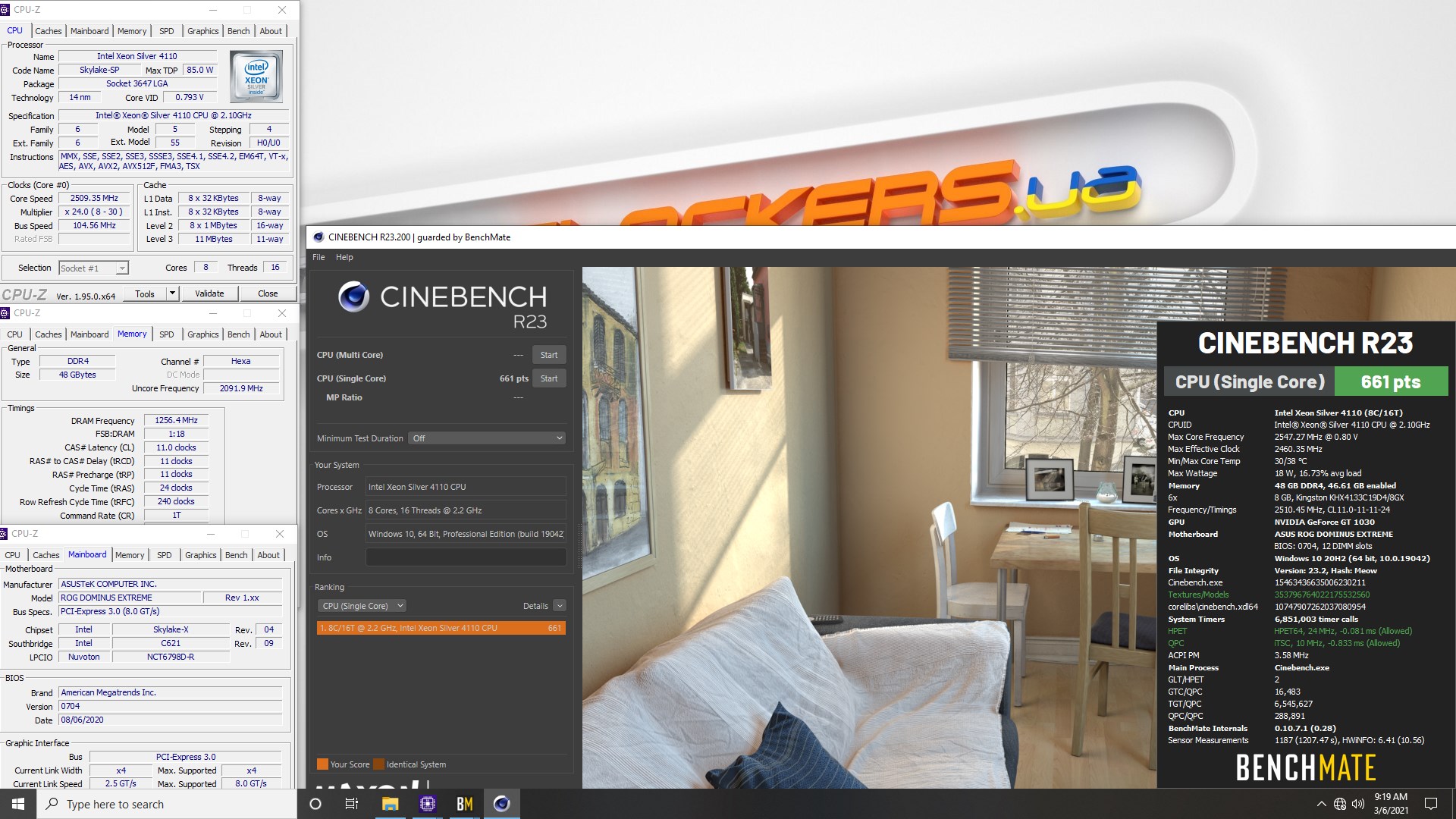1456x819 pixels.
Task: Switch to SPD tab in top CPU-Z
Action: click(x=167, y=31)
